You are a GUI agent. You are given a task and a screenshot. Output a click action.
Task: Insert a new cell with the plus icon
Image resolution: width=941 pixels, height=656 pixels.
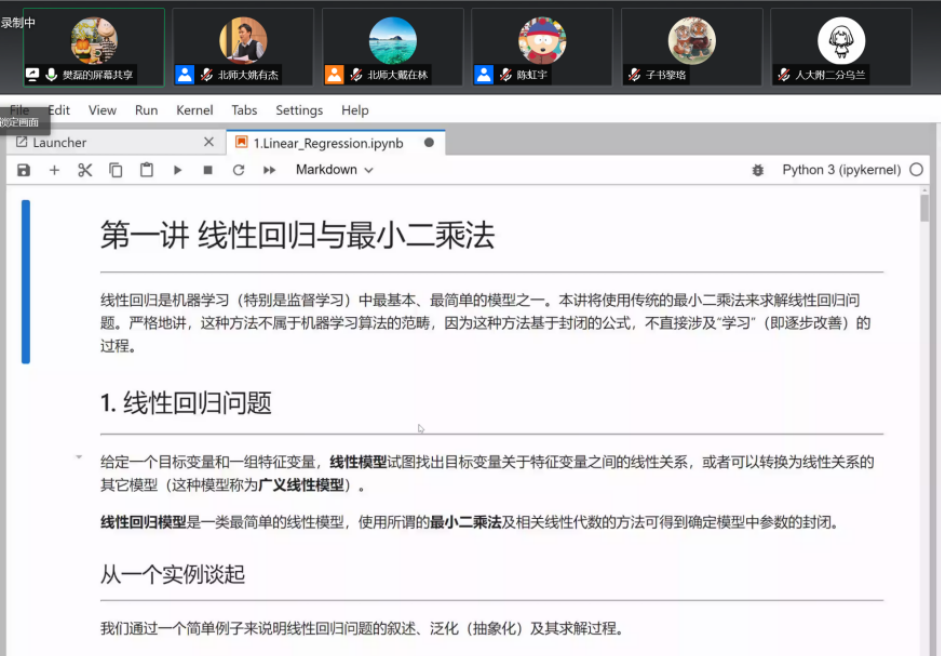[54, 170]
